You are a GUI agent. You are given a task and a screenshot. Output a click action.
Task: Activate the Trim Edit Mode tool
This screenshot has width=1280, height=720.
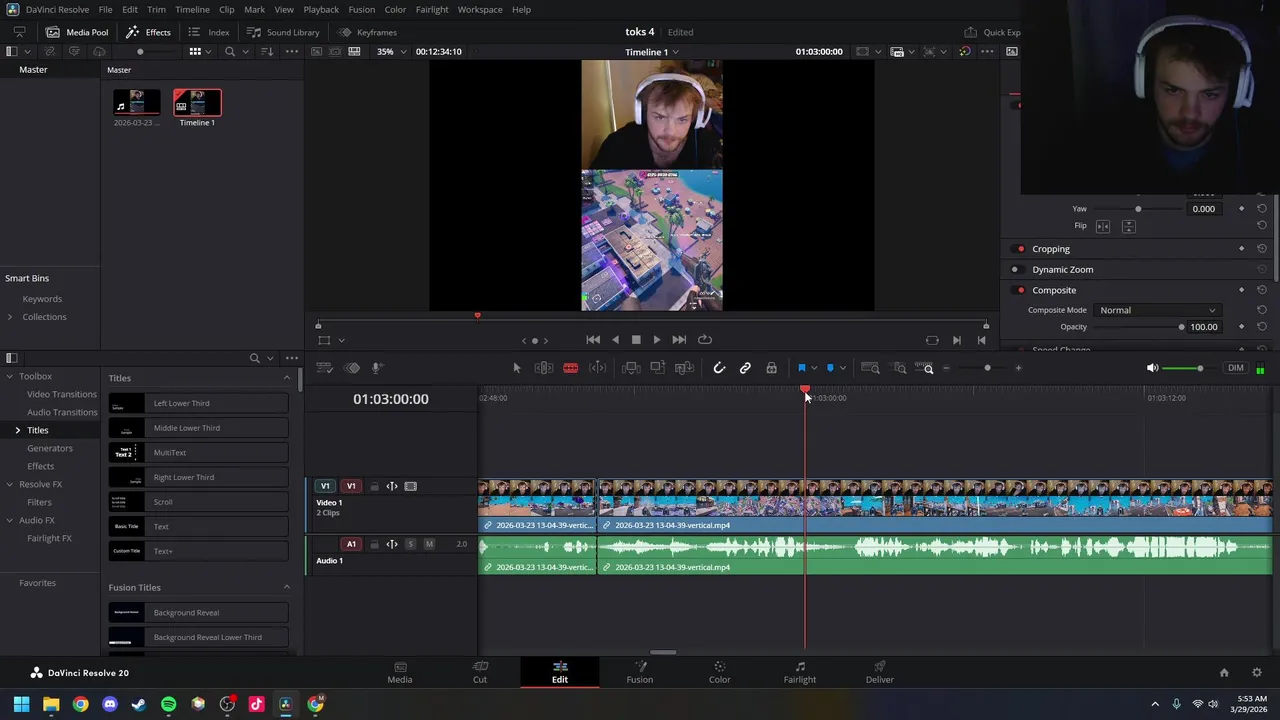[544, 368]
